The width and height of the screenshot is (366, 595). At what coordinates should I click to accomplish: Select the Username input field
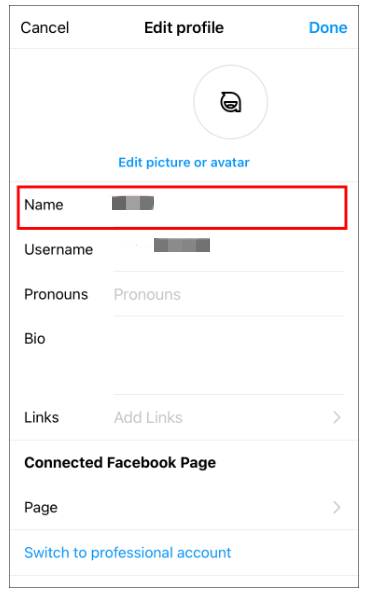coord(229,249)
